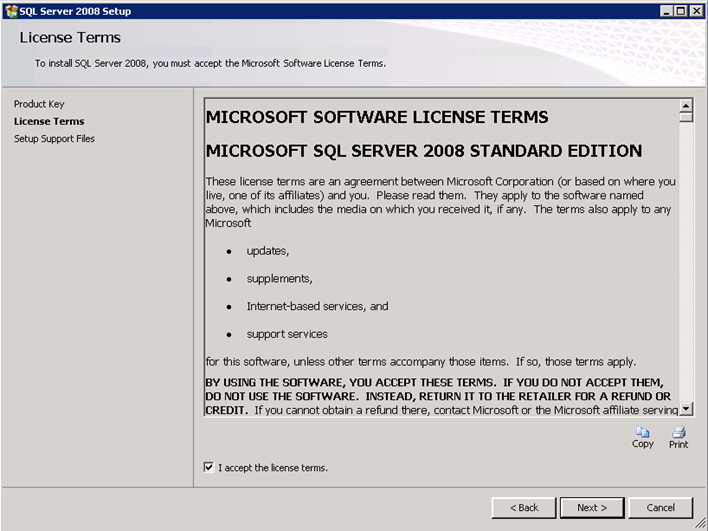Image resolution: width=708 pixels, height=531 pixels.
Task: Click the license scrollbar track below the thumb
Action: pyautogui.click(x=686, y=262)
